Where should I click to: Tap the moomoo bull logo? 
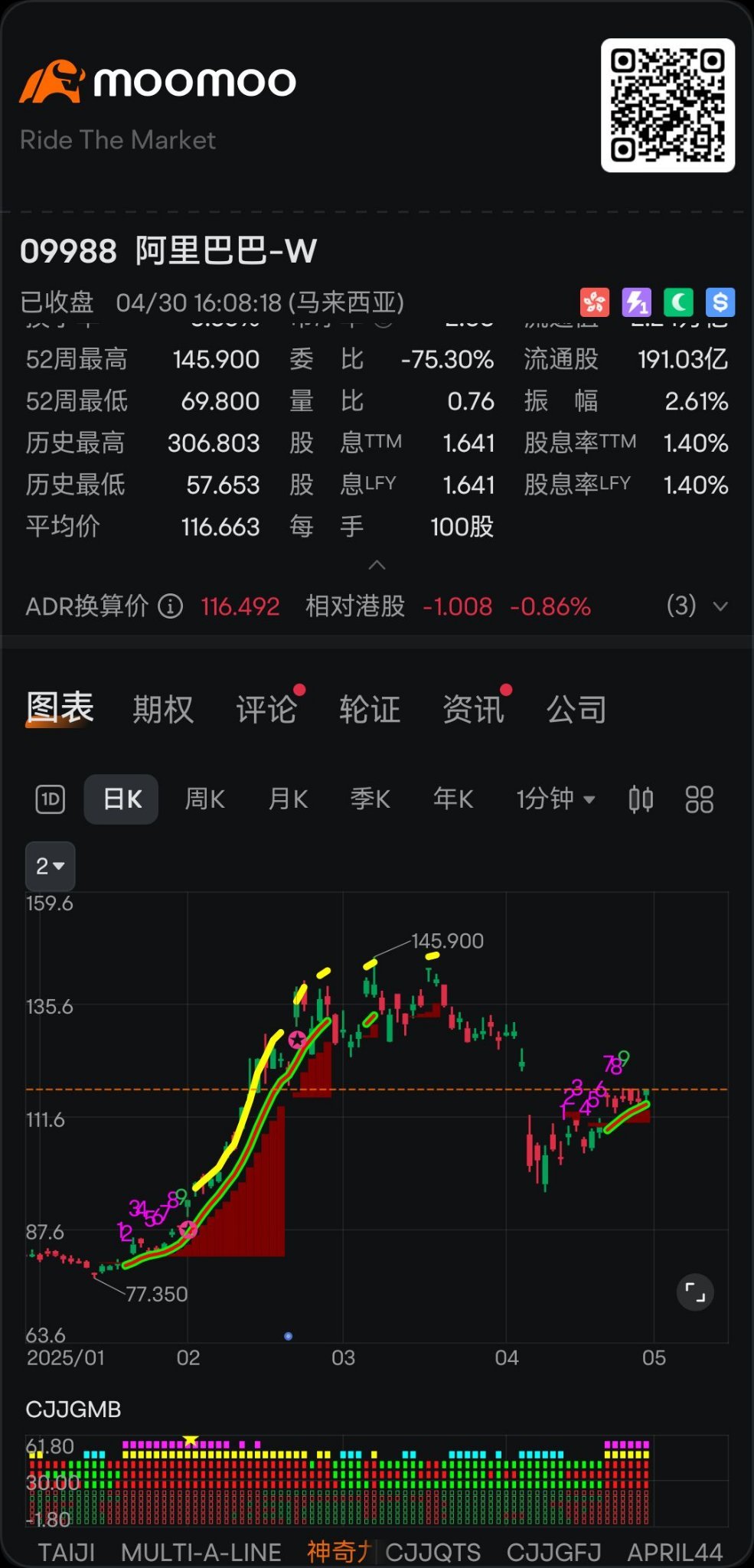[52, 82]
